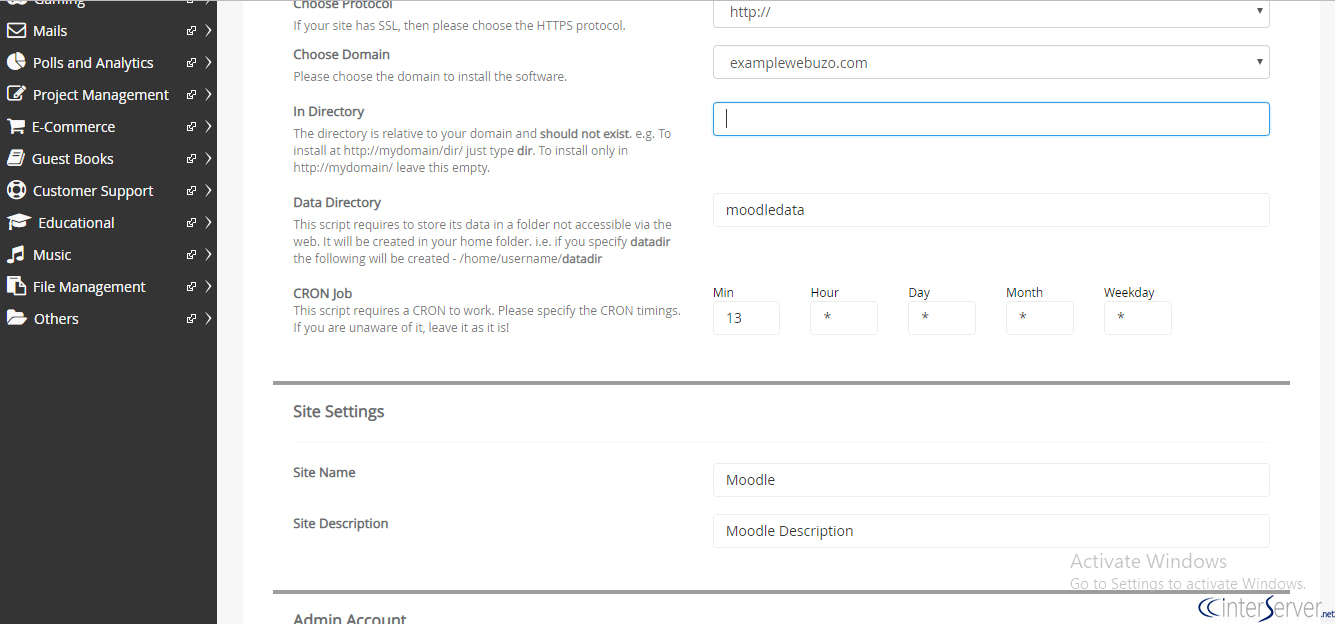Viewport: 1335px width, 624px height.
Task: Open Guest Books external link icon
Action: point(191,159)
